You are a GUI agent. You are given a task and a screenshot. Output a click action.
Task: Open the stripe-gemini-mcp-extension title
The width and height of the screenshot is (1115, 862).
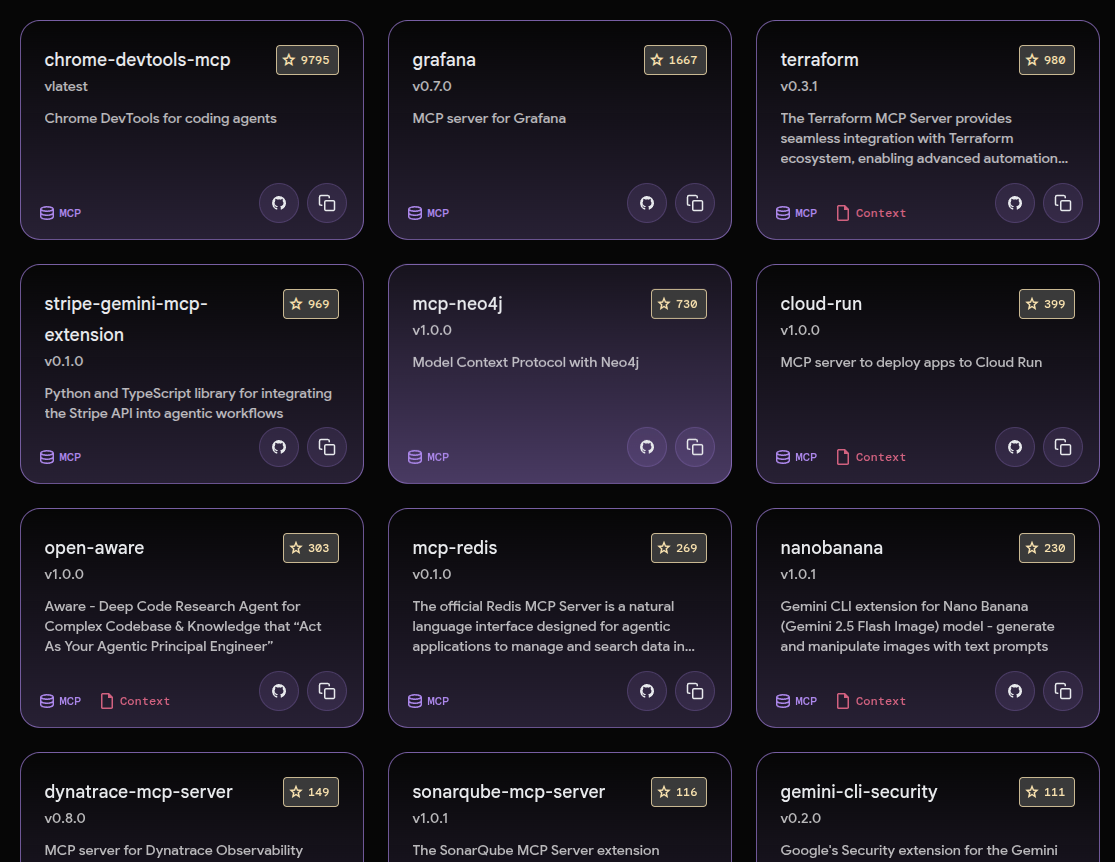coord(126,319)
